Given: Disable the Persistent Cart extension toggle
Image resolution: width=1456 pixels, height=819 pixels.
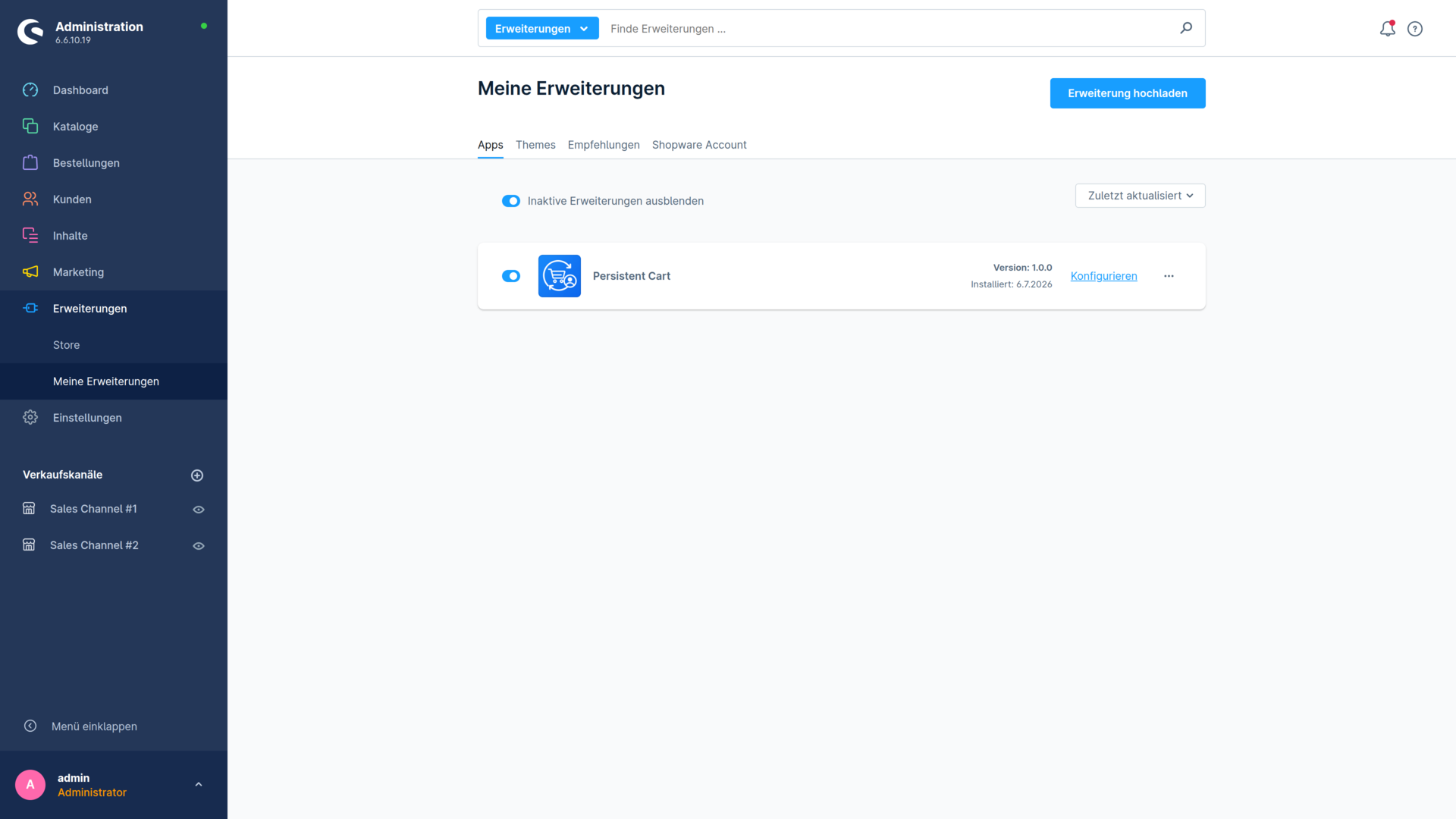Looking at the screenshot, I should tap(511, 276).
